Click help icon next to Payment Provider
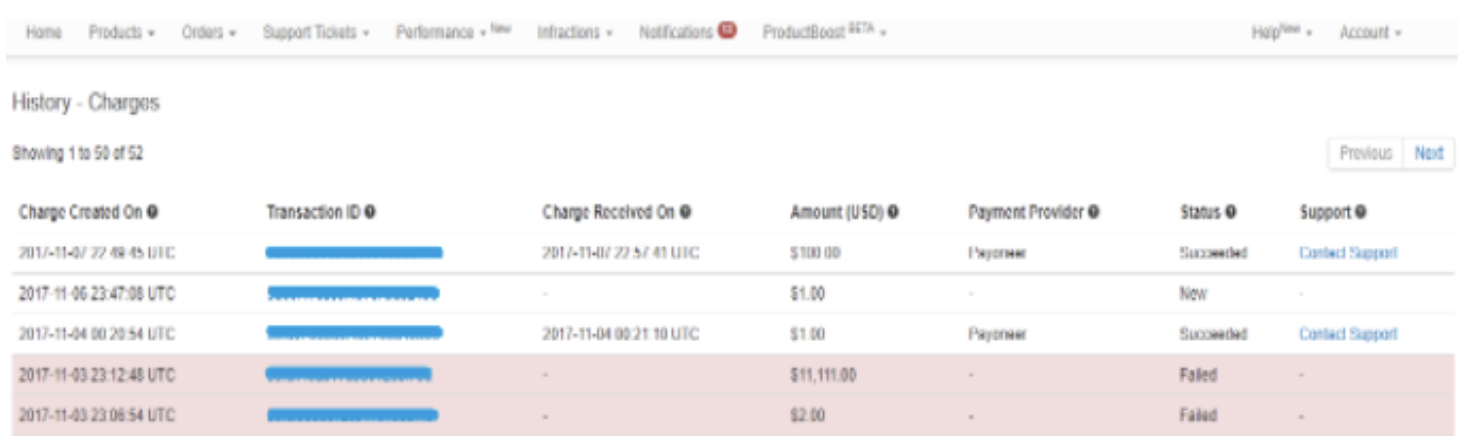Viewport: 1458px width, 436px height. (x=1094, y=213)
